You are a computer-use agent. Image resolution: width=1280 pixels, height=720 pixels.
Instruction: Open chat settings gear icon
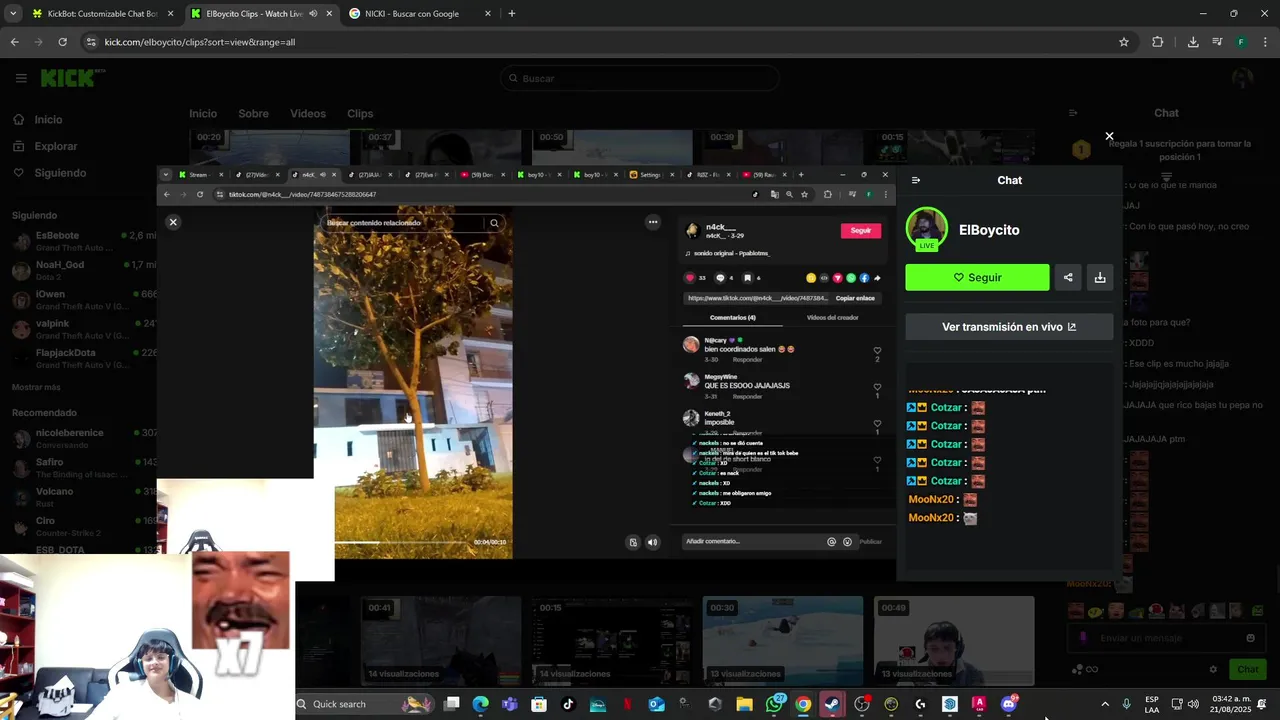pyautogui.click(x=1213, y=669)
